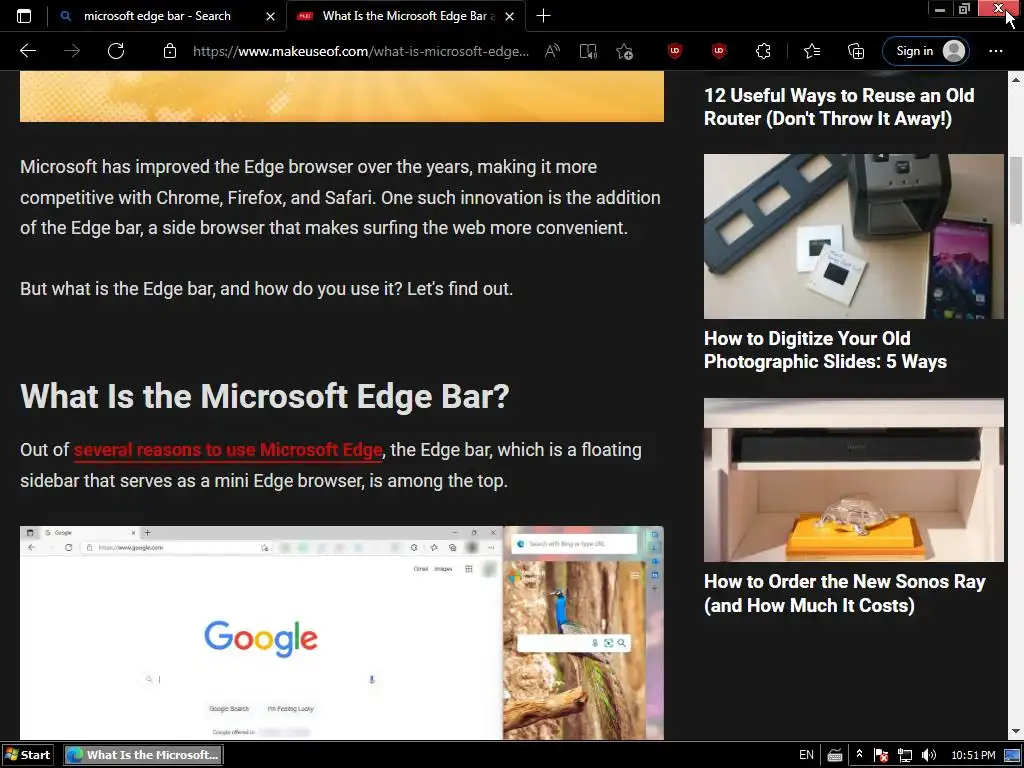Click the What Is the Microsoft Edge Bar? heading
Image resolution: width=1024 pixels, height=768 pixels.
pos(264,396)
